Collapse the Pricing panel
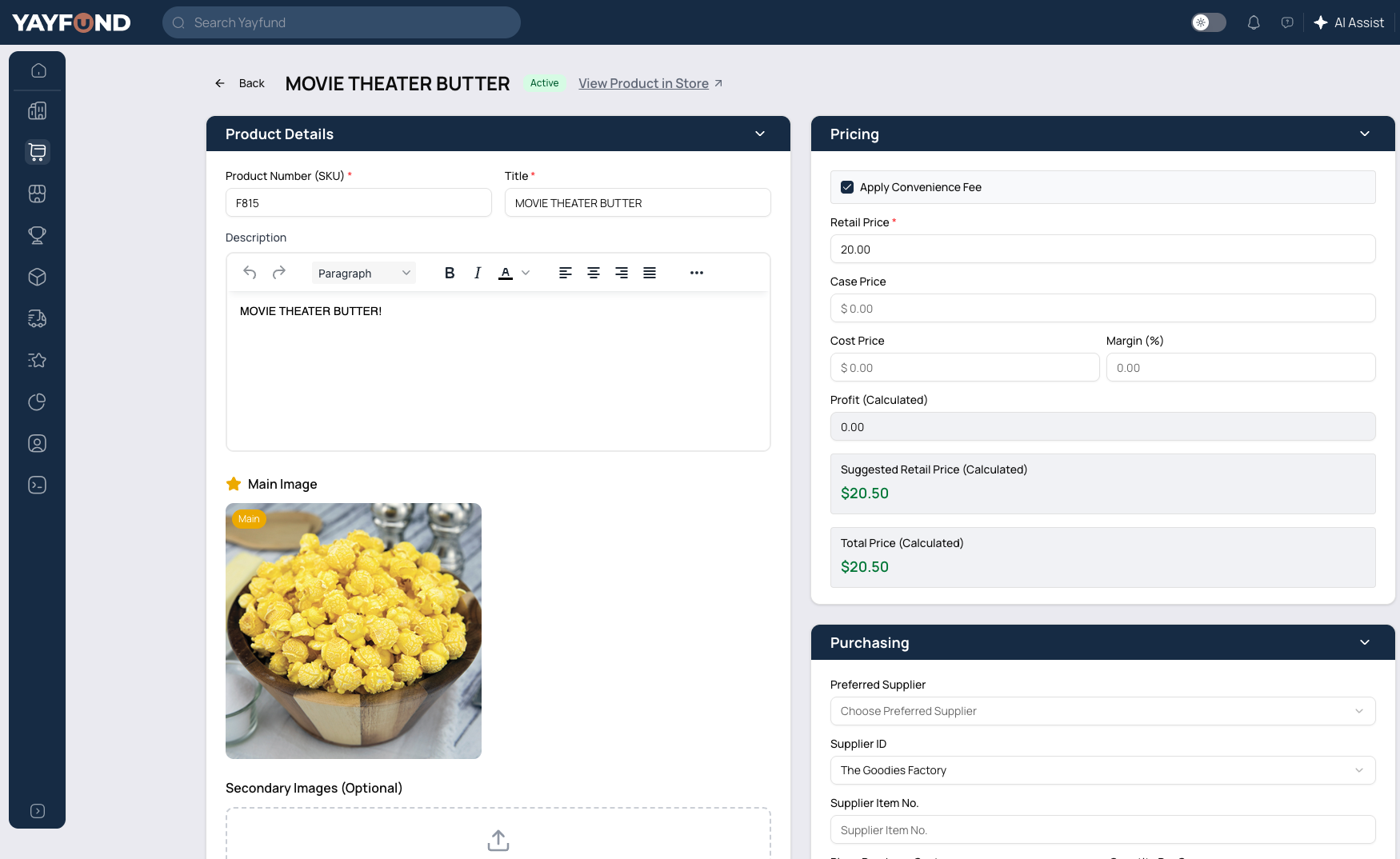Screen dimensions: 1400x859 click(1365, 134)
